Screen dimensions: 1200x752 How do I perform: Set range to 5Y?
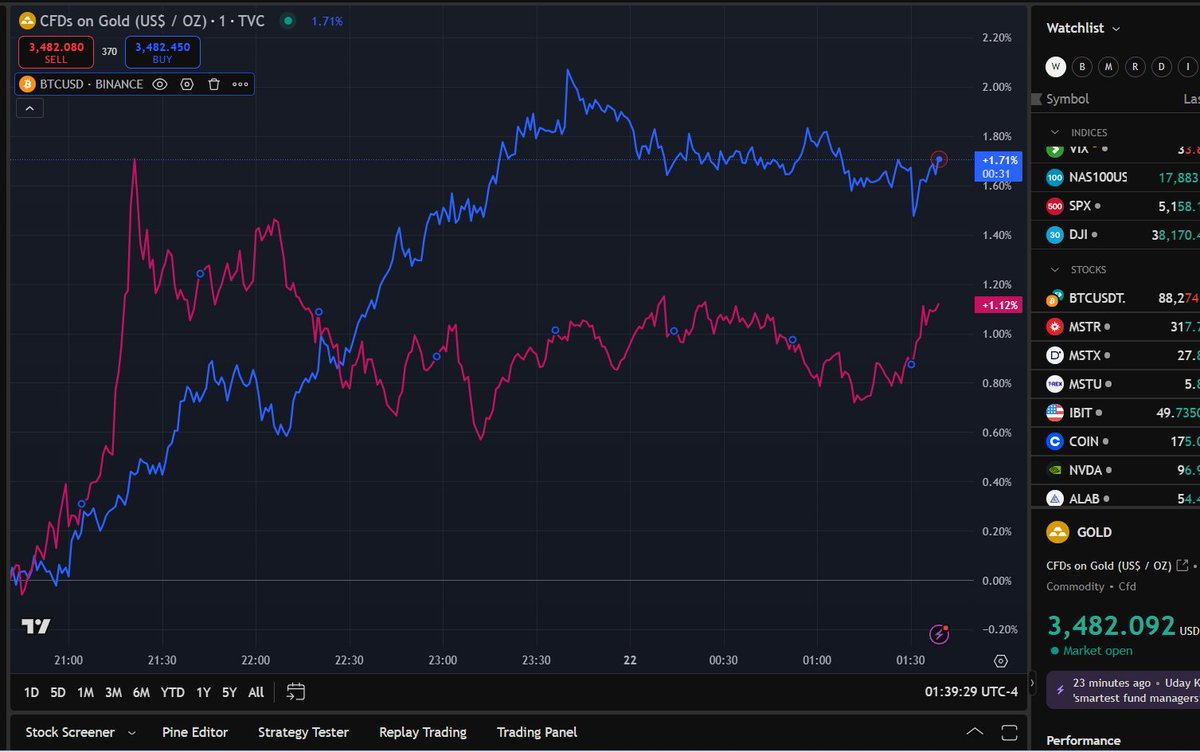click(x=230, y=692)
